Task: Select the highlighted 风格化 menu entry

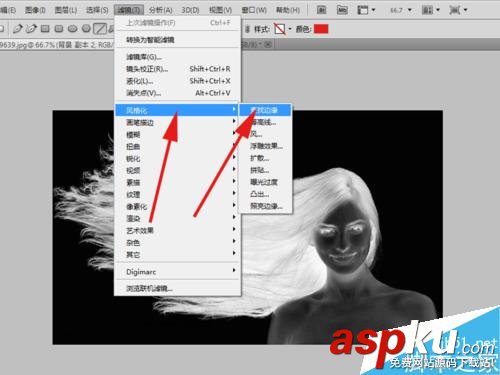Action: 177,110
